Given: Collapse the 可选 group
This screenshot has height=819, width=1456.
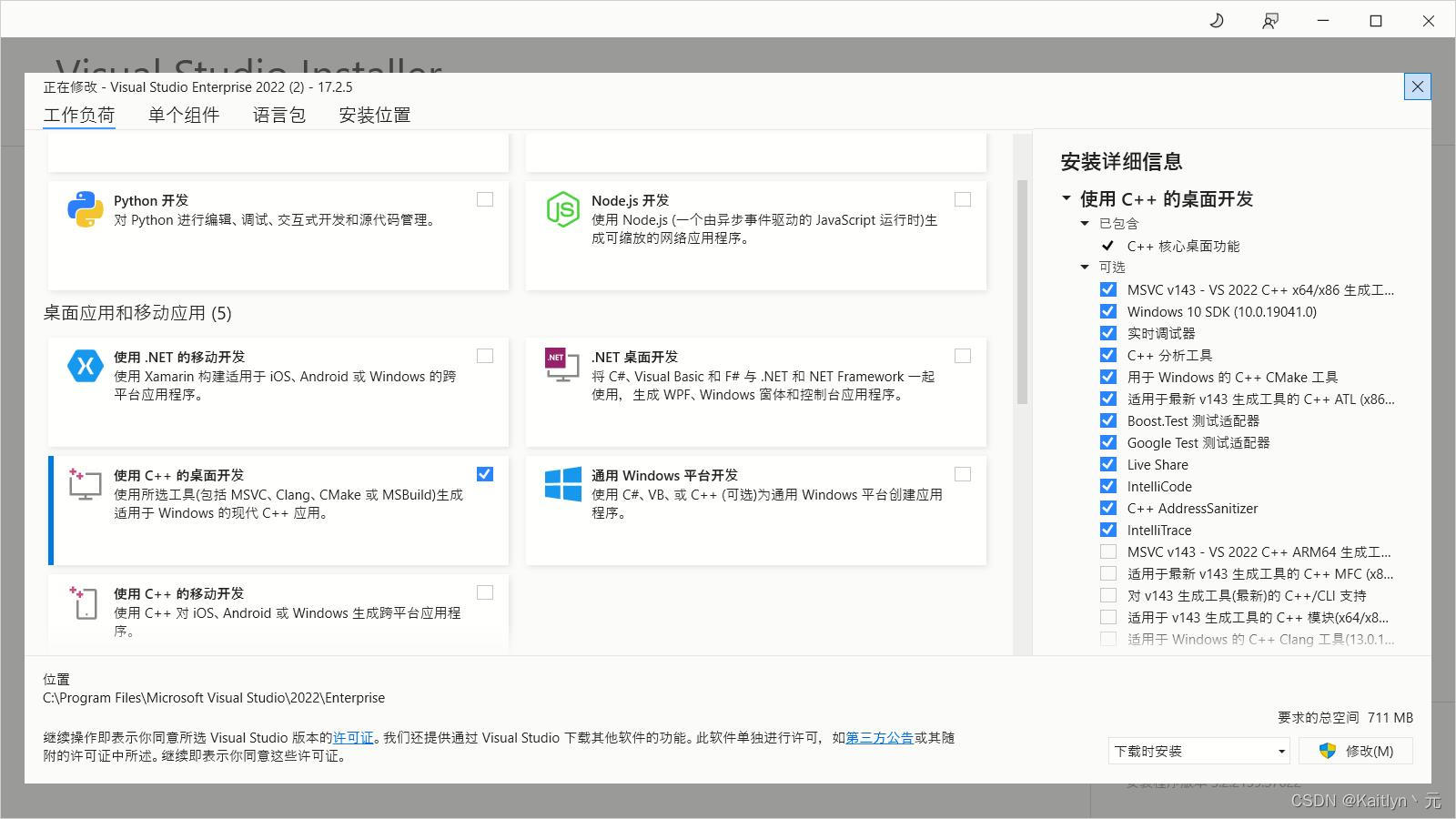Looking at the screenshot, I should [x=1085, y=268].
